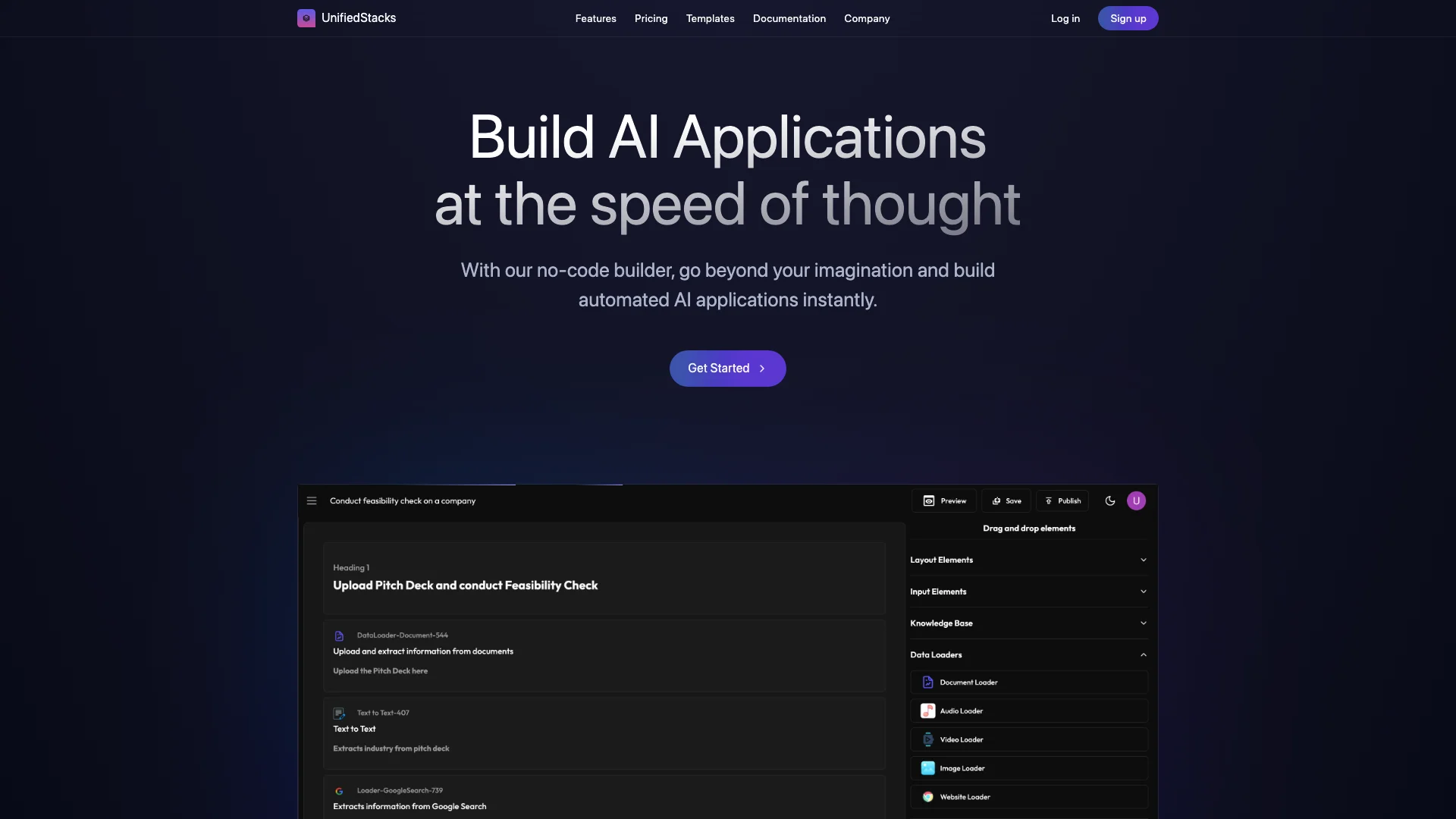1456x819 pixels.
Task: Click the Get Started button
Action: (728, 368)
